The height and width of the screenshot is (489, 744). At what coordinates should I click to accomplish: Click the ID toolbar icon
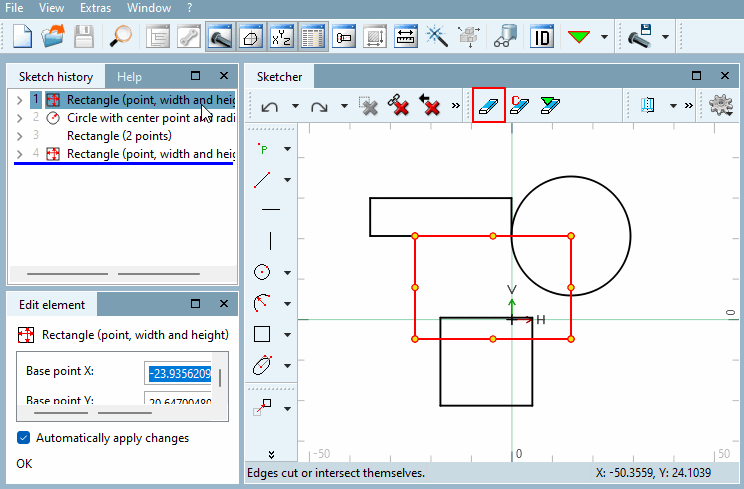[542, 37]
